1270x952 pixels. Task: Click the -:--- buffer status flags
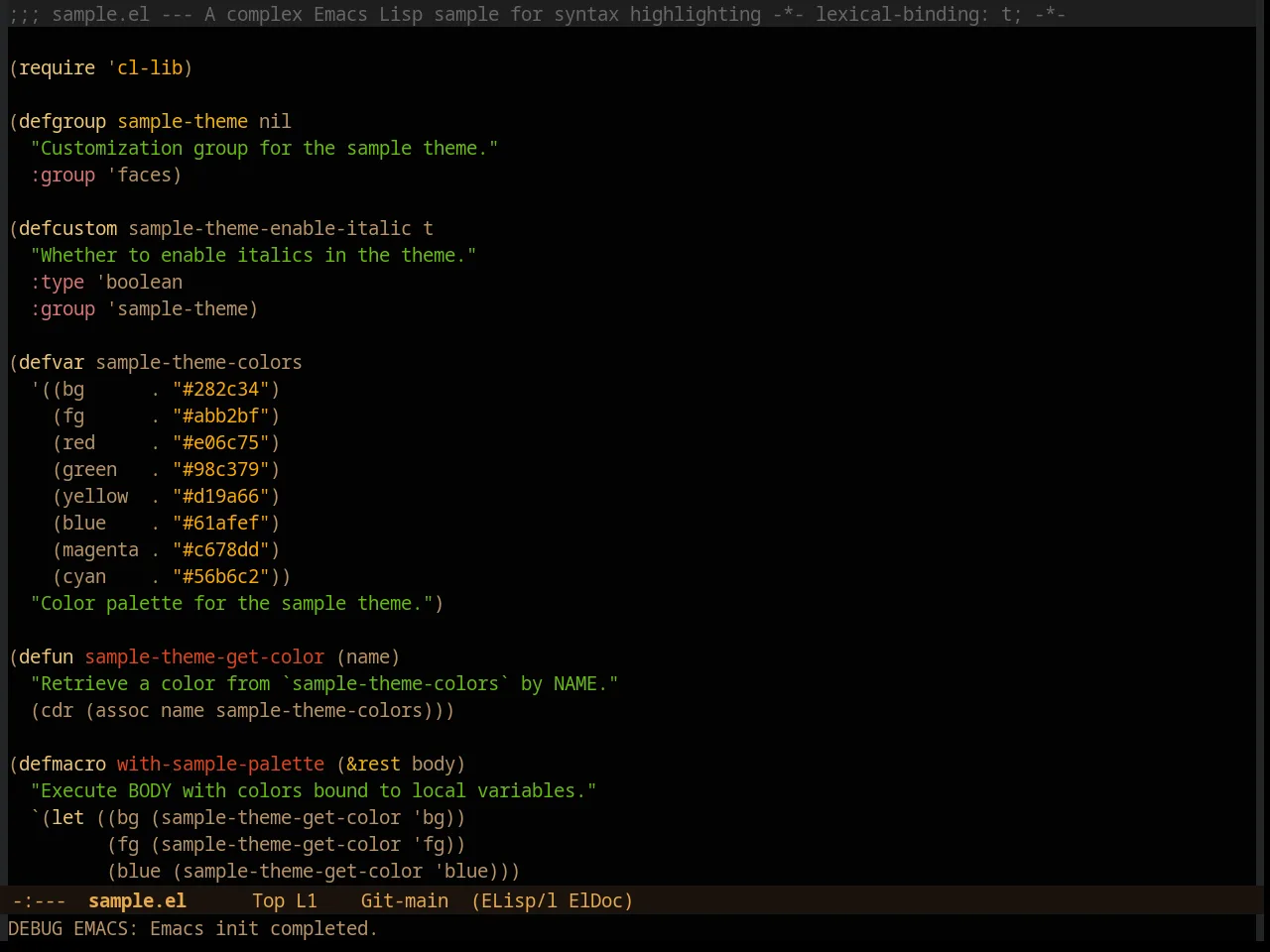coord(40,900)
